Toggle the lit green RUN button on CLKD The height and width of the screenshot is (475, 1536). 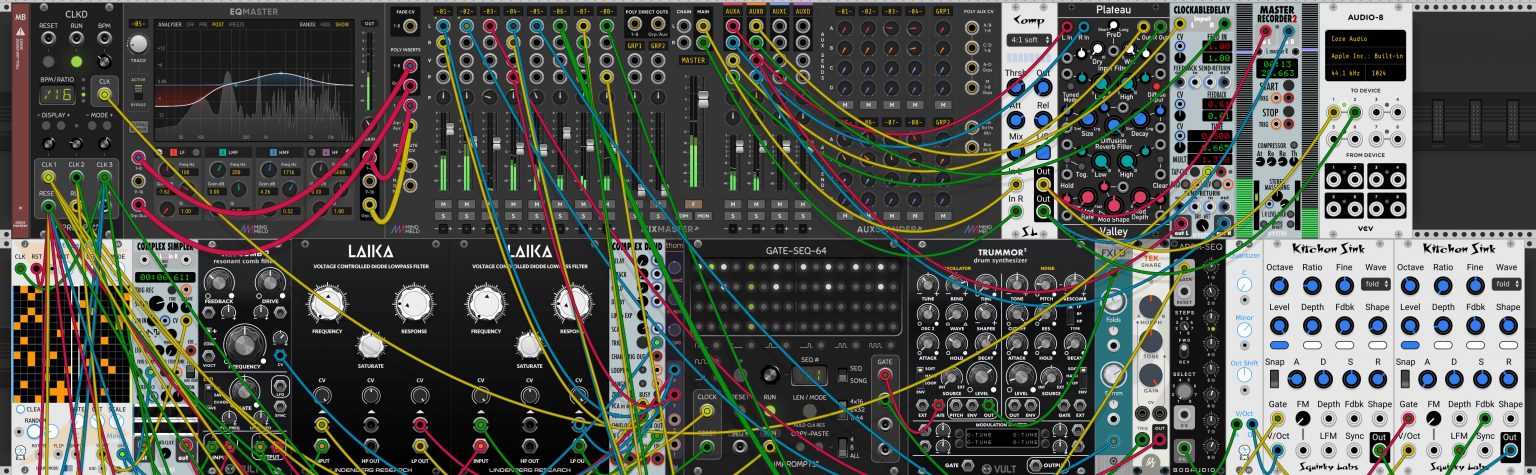pyautogui.click(x=76, y=61)
